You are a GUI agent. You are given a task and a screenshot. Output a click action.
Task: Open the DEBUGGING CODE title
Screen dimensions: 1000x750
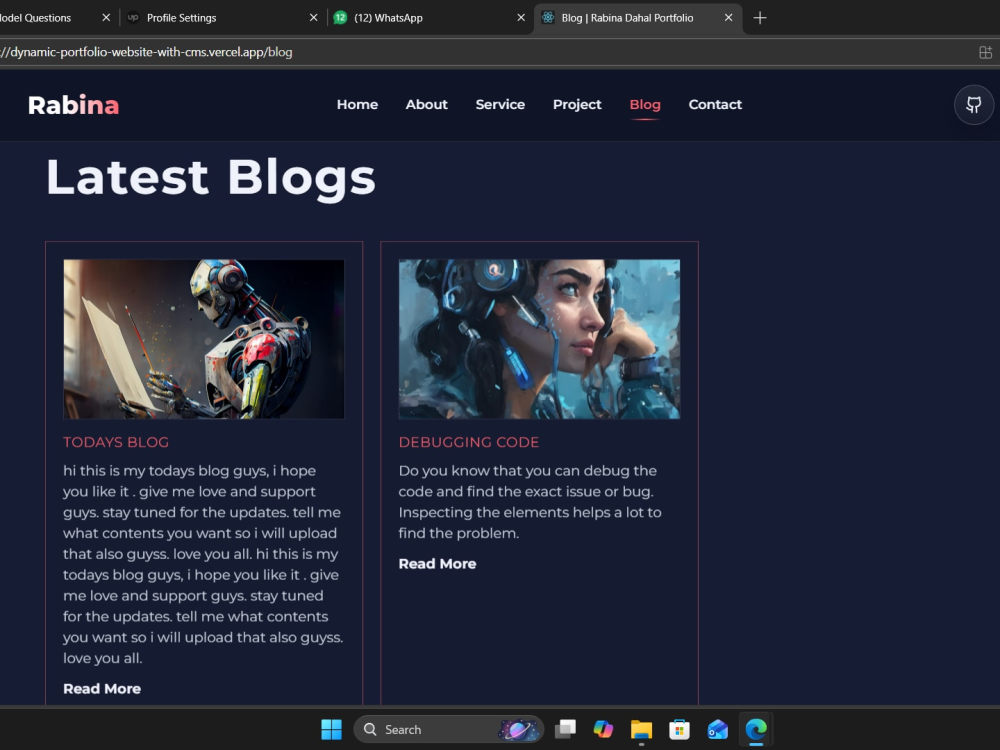pyautogui.click(x=469, y=442)
